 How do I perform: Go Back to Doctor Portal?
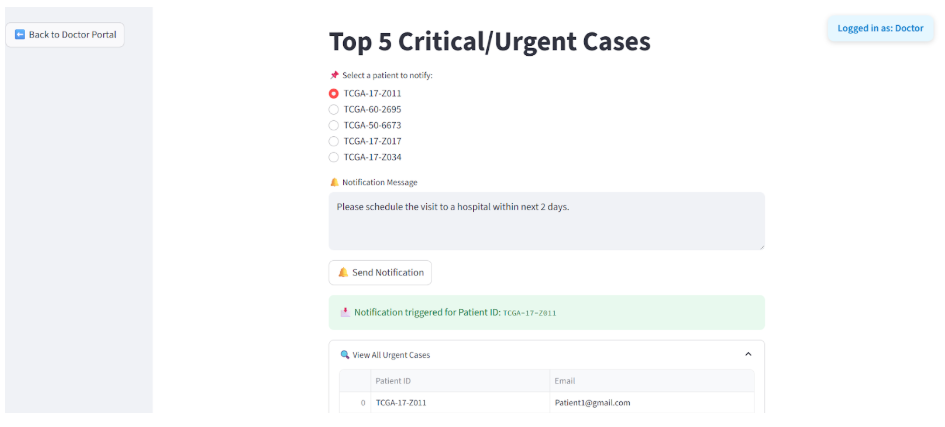pyautogui.click(x=65, y=35)
